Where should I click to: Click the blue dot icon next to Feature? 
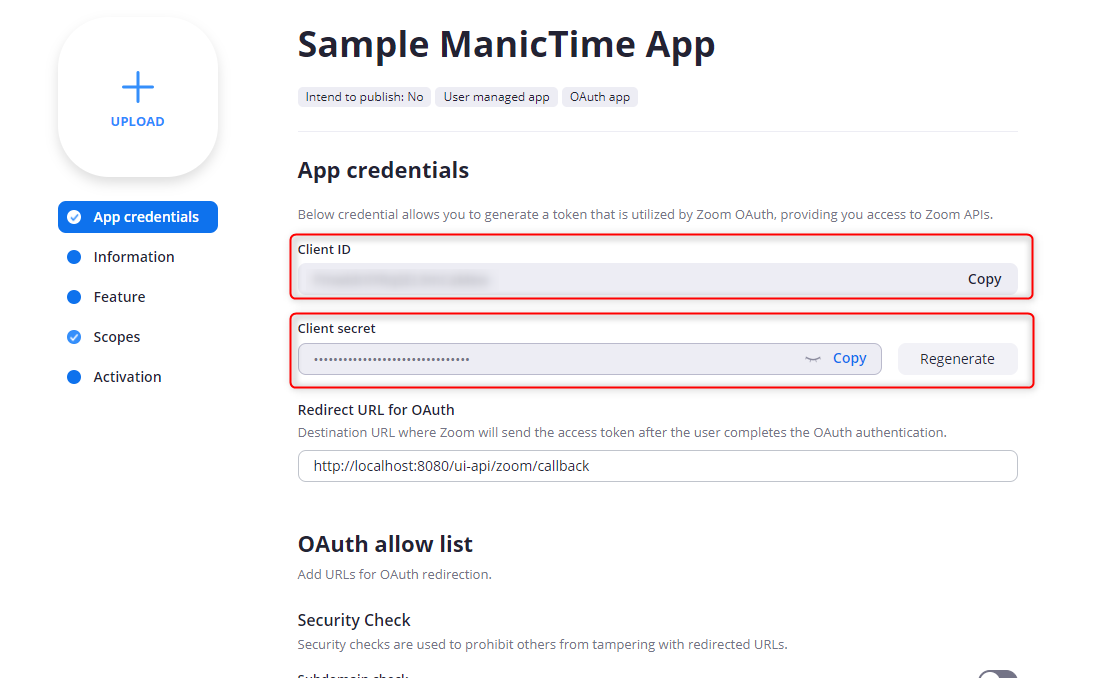click(x=74, y=297)
